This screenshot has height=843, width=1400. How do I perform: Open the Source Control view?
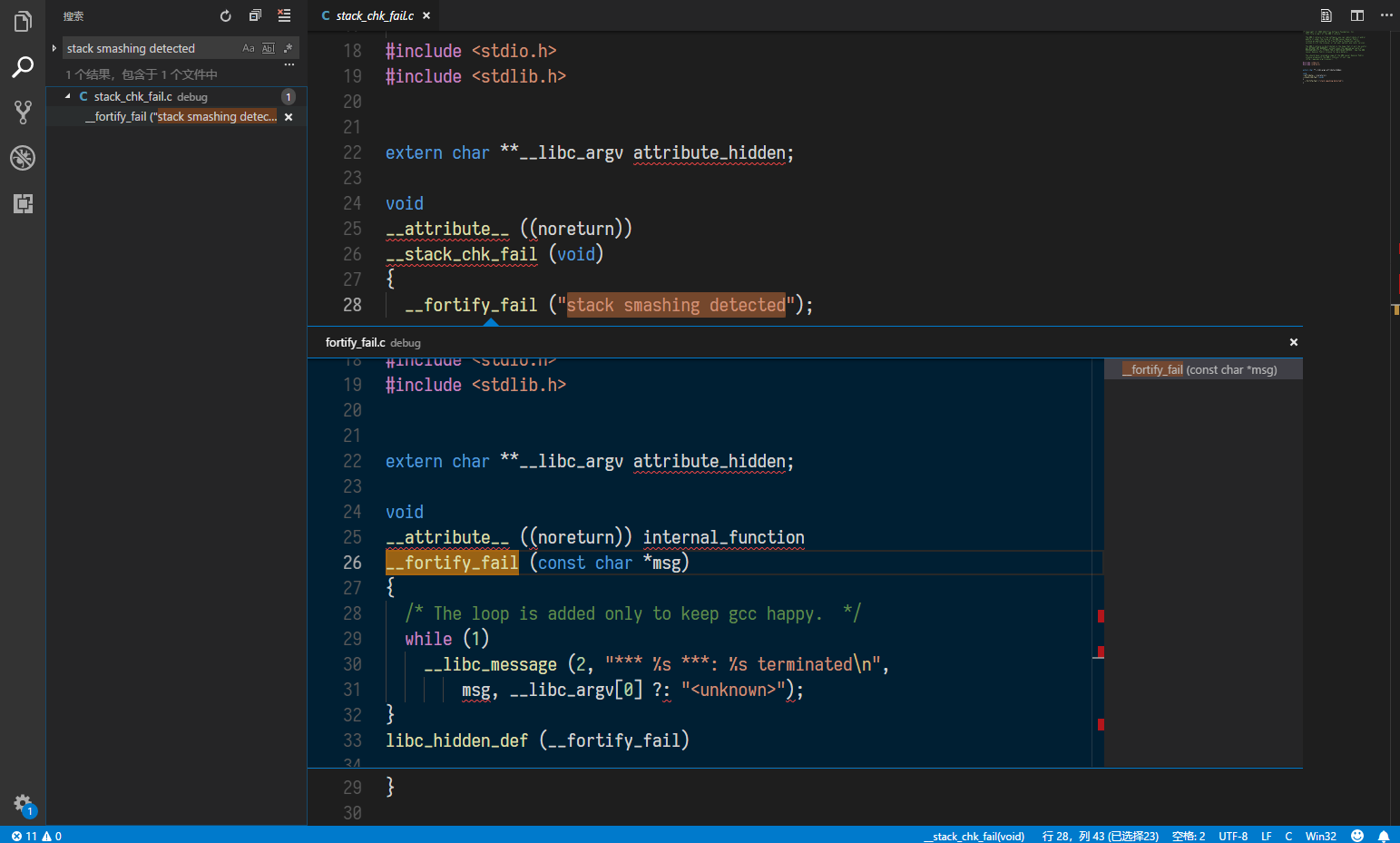(23, 112)
